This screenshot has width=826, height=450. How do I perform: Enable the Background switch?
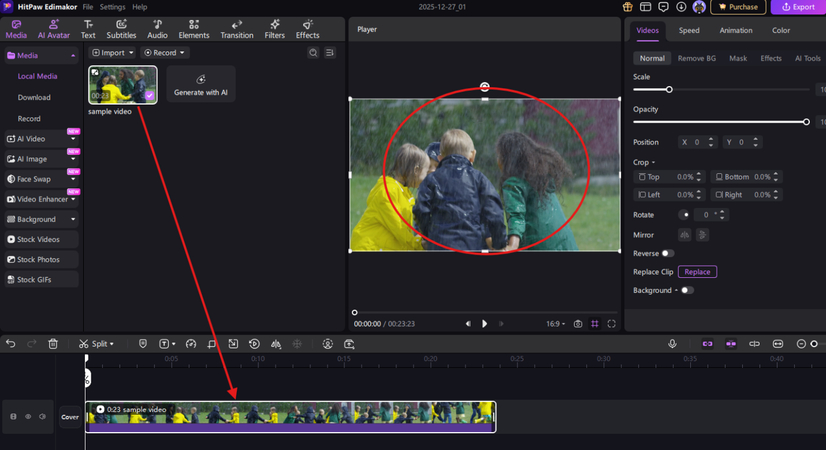[687, 290]
